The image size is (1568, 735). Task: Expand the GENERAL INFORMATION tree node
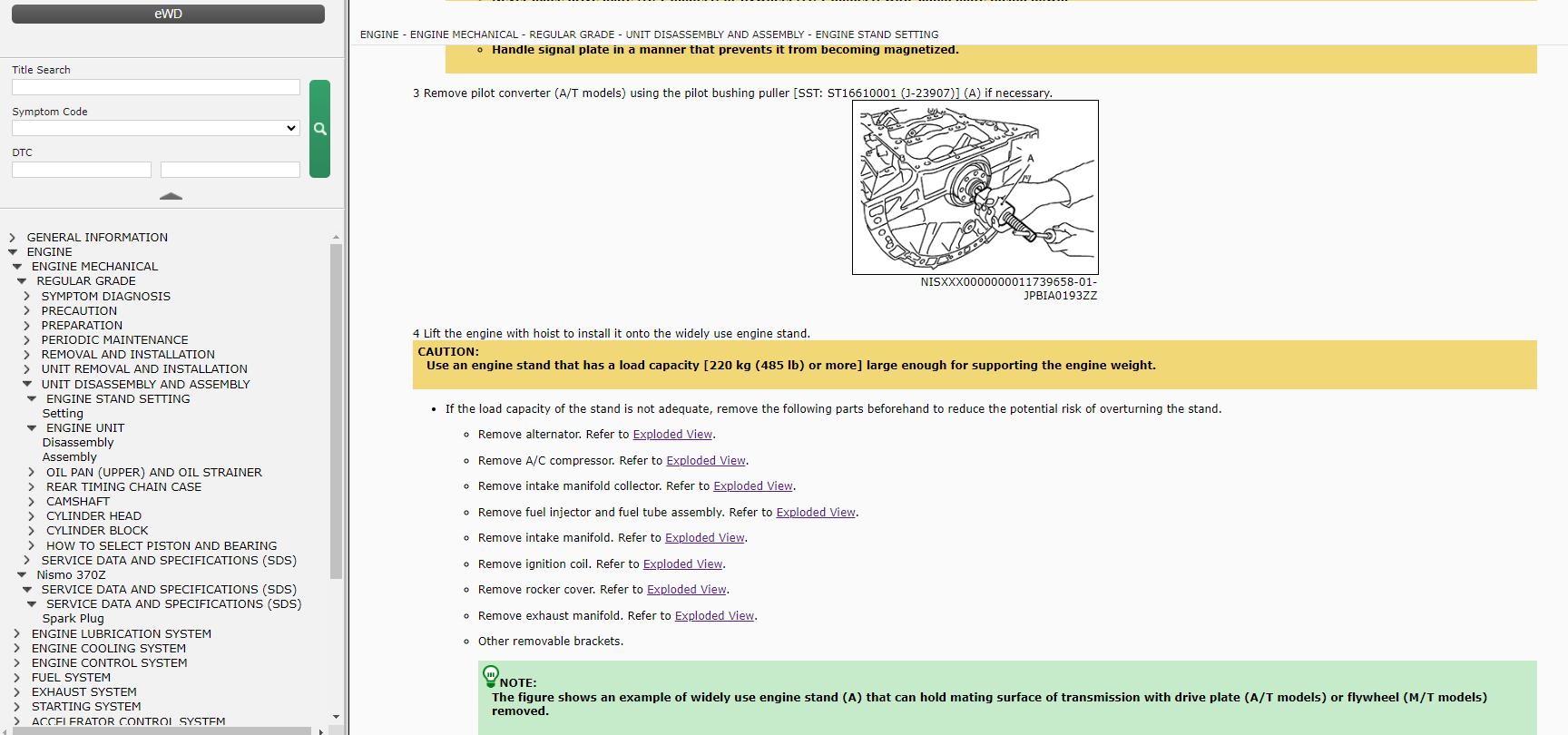(13, 238)
